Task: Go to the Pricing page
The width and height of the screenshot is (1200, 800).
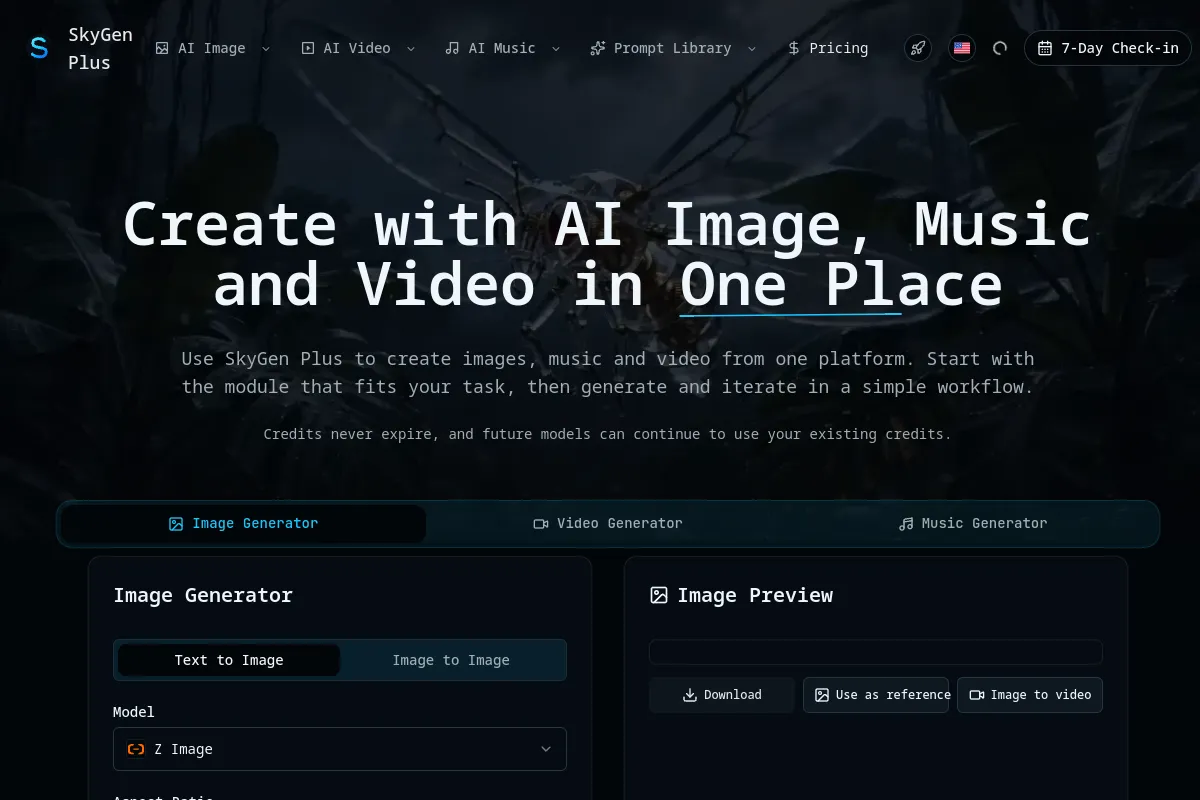Action: [828, 48]
